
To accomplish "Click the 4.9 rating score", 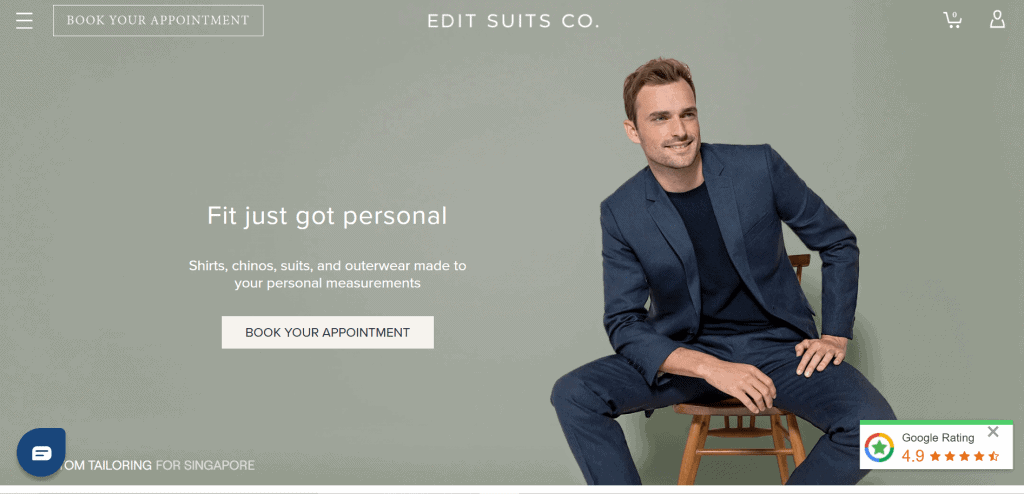I will 913,456.
